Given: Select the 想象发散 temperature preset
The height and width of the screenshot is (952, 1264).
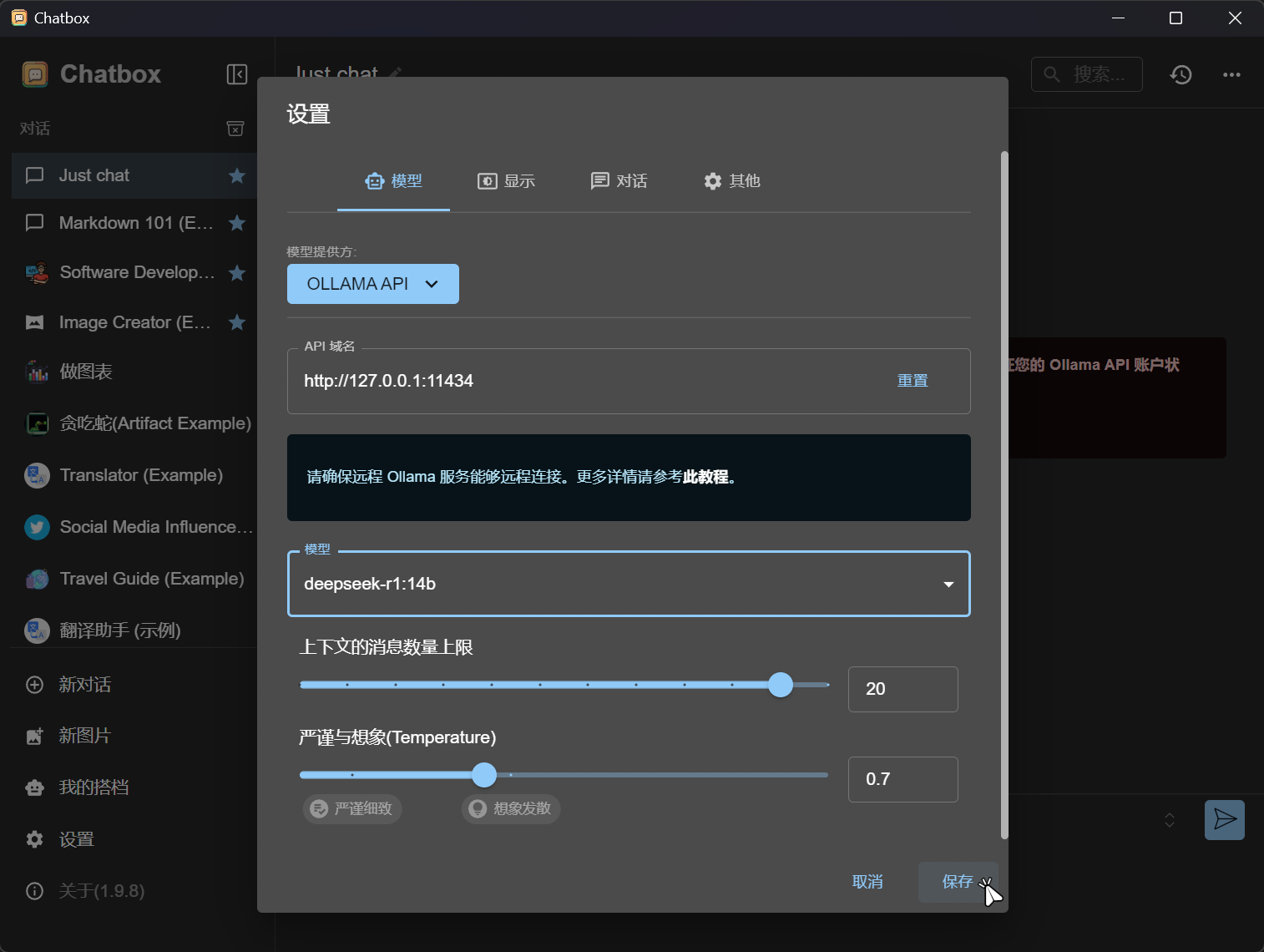Looking at the screenshot, I should click(x=511, y=808).
